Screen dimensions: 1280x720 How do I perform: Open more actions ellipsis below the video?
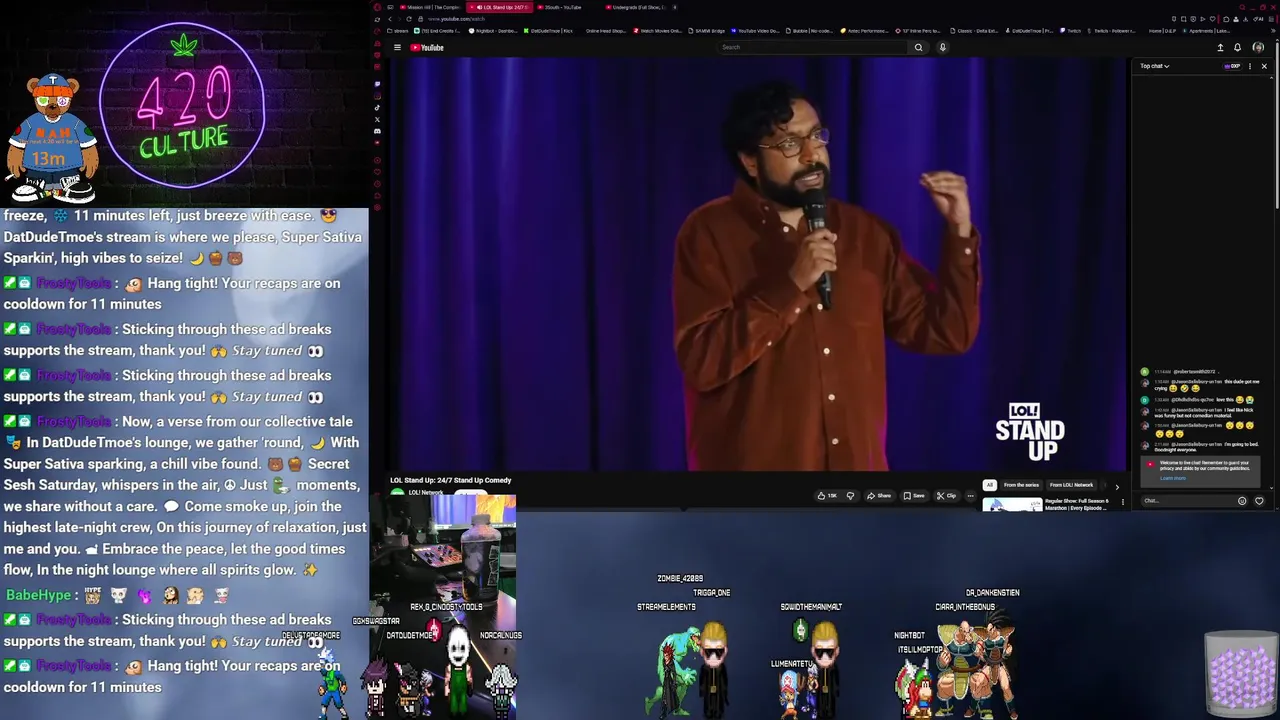pyautogui.click(x=970, y=495)
